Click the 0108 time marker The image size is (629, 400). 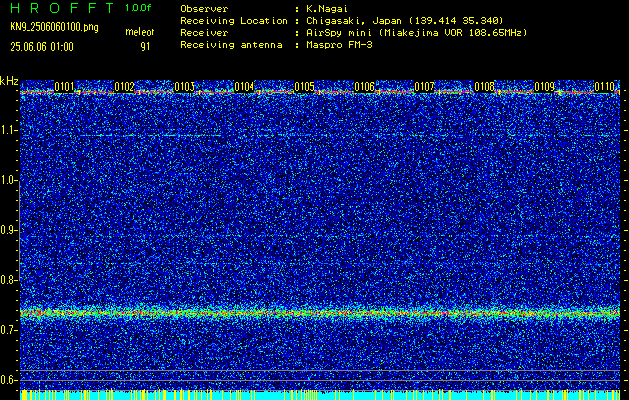(x=484, y=87)
